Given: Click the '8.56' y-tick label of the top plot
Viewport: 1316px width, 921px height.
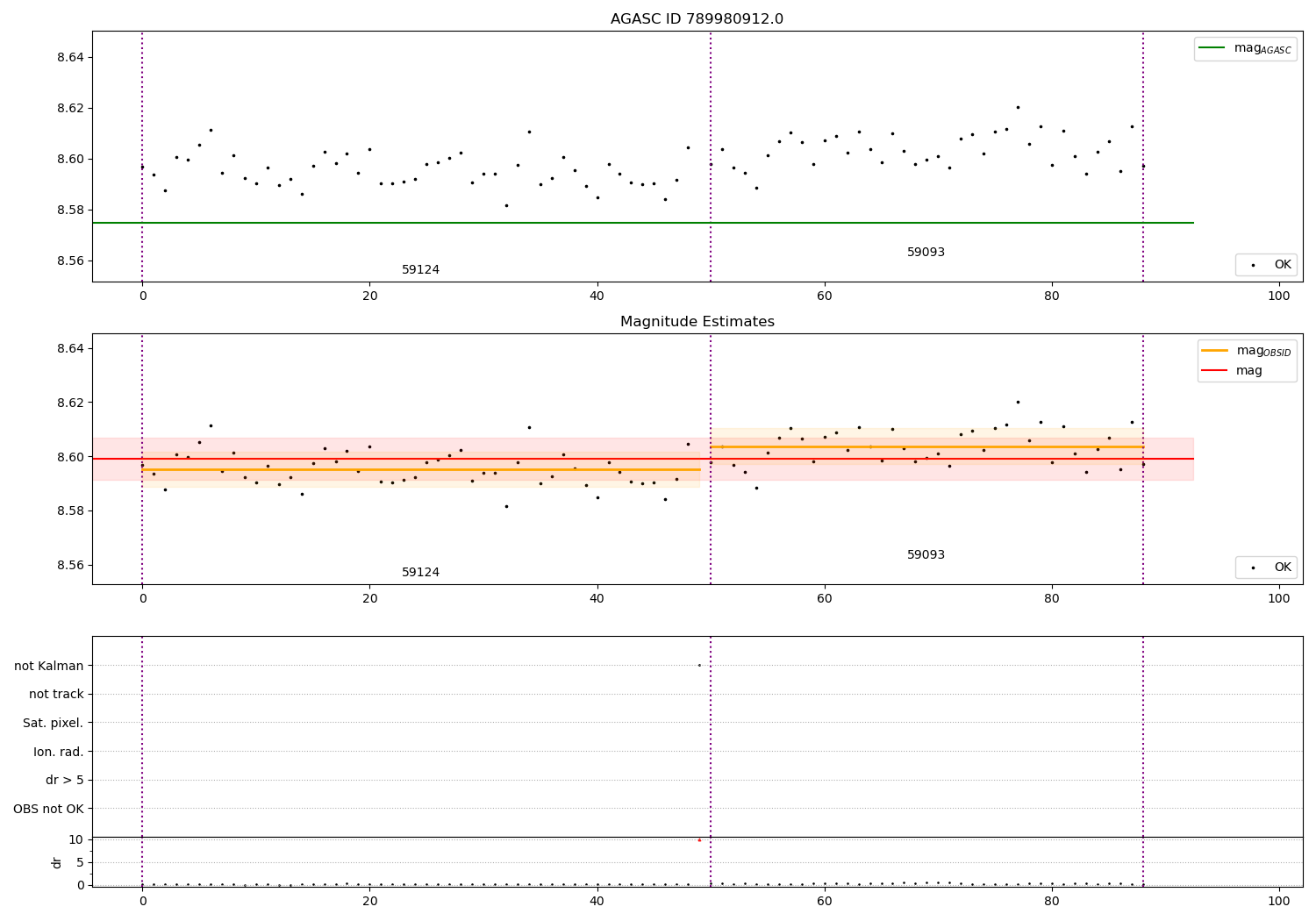Looking at the screenshot, I should [x=70, y=261].
